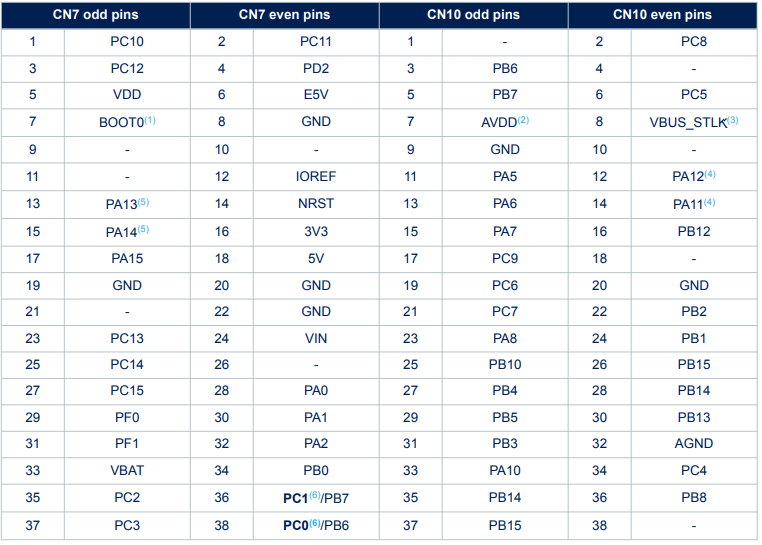Image resolution: width=762 pixels, height=545 pixels.
Task: Open the PC1 footnote (6) reference
Action: 315,495
